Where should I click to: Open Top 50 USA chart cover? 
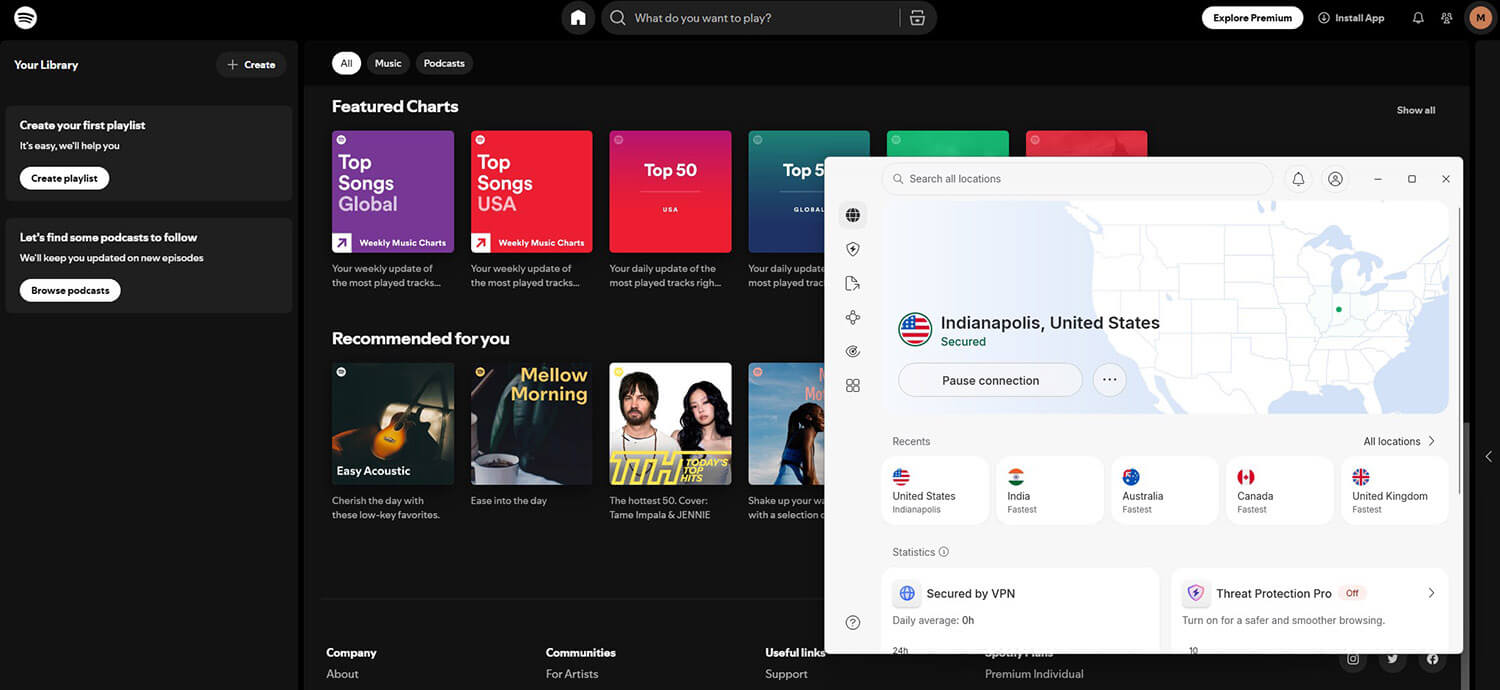coord(670,192)
